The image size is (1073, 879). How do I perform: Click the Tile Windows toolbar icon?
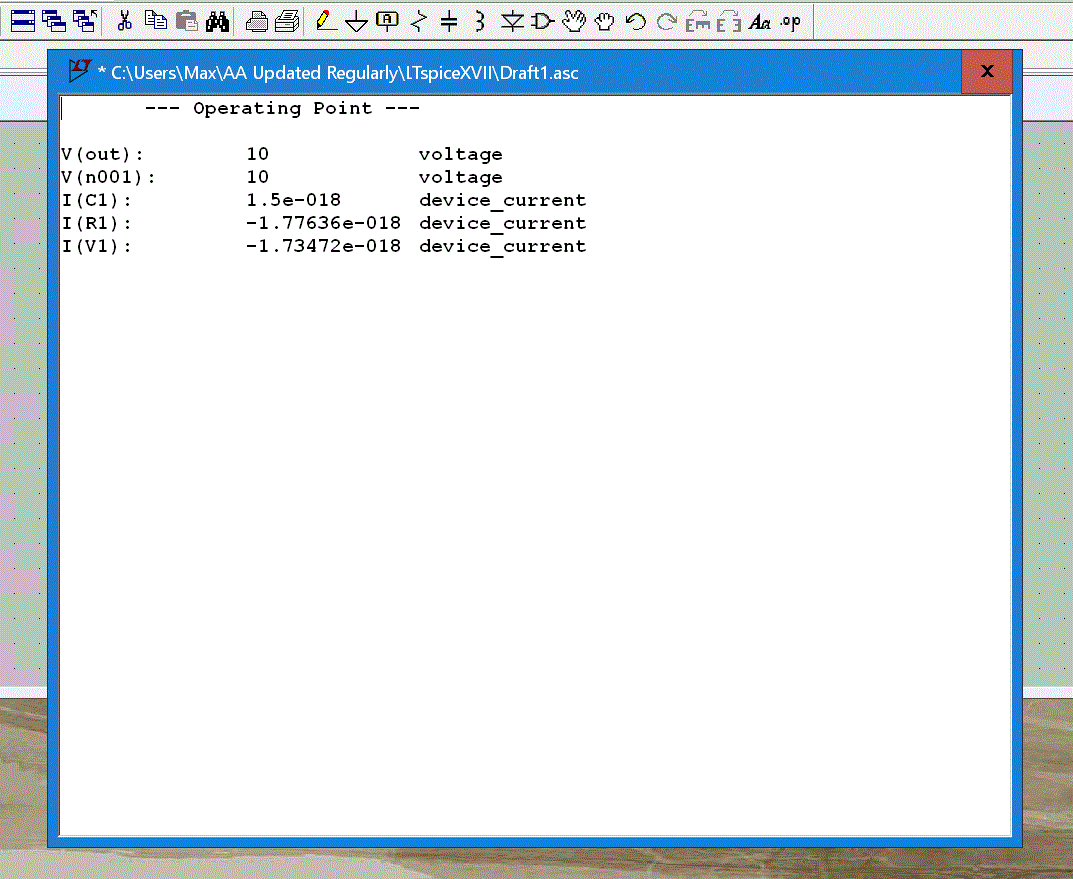22,21
